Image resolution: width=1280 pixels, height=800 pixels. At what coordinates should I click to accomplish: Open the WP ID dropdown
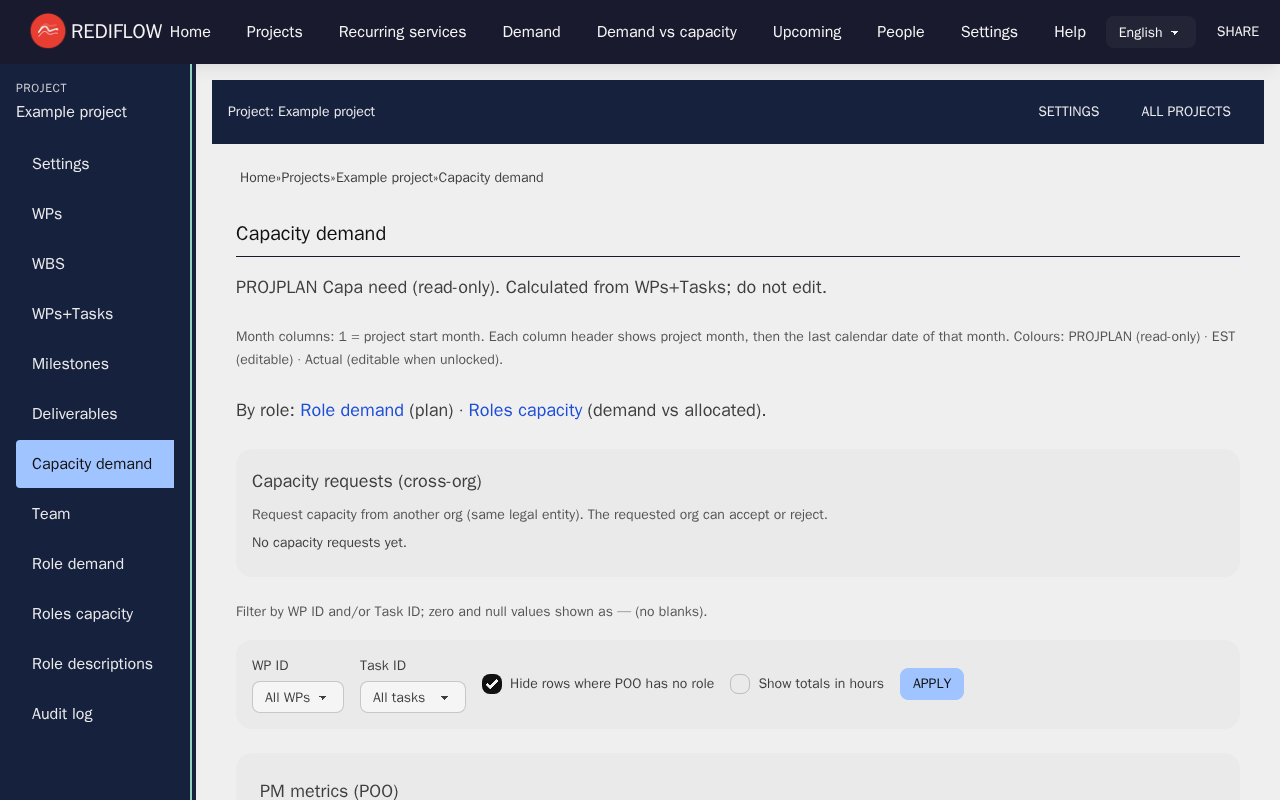297,697
